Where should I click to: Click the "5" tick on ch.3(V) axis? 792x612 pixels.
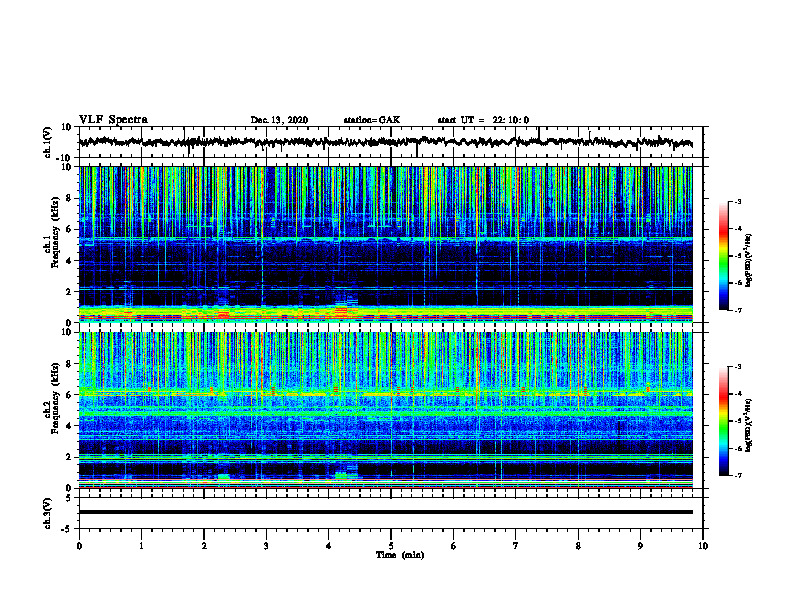70,498
